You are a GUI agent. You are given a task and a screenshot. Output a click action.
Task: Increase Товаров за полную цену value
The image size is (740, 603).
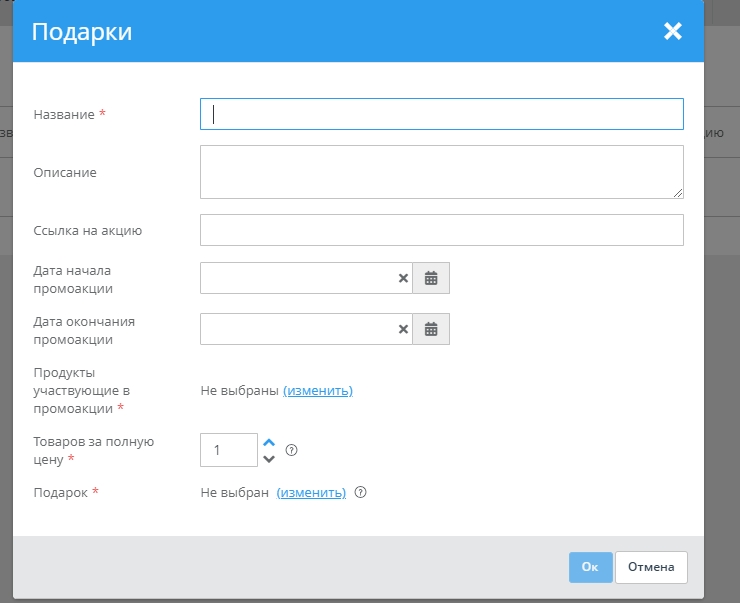(268, 442)
